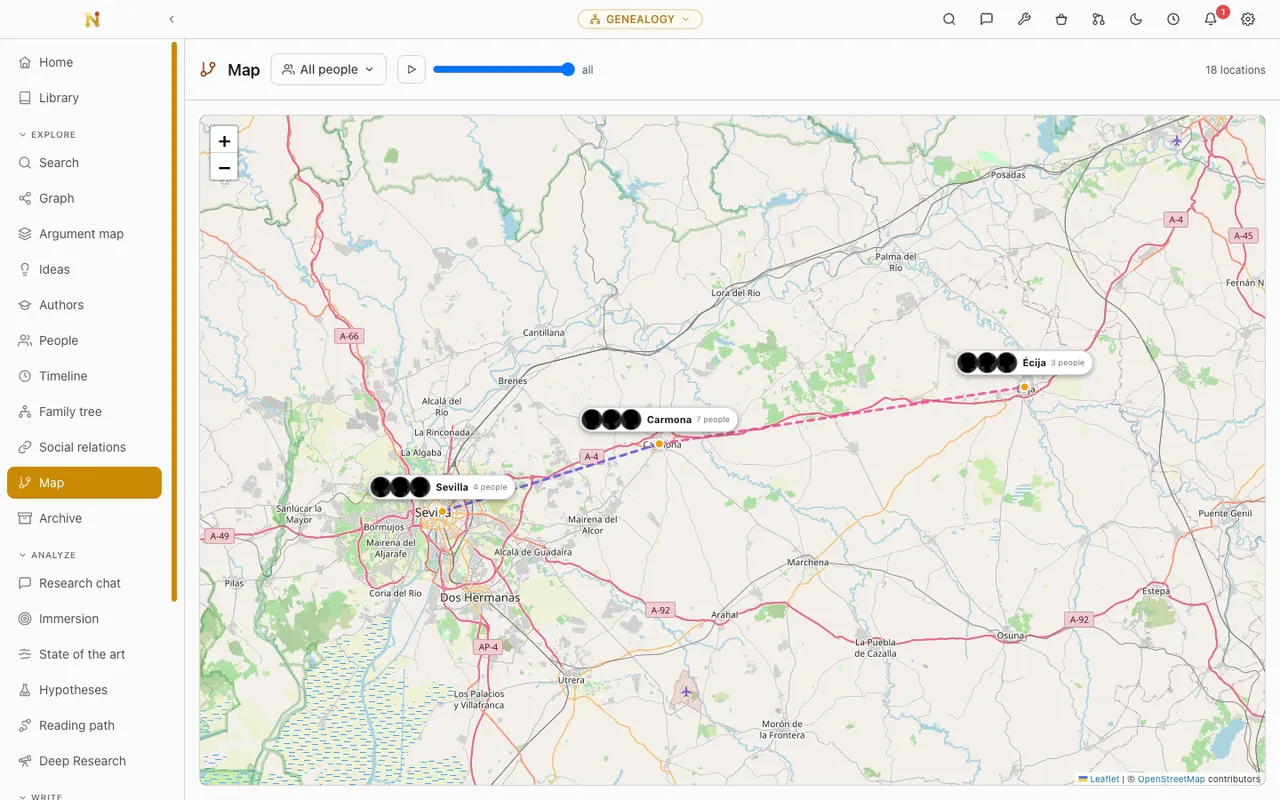Click the Argument map layers icon
Image resolution: width=1280 pixels, height=800 pixels.
point(25,234)
